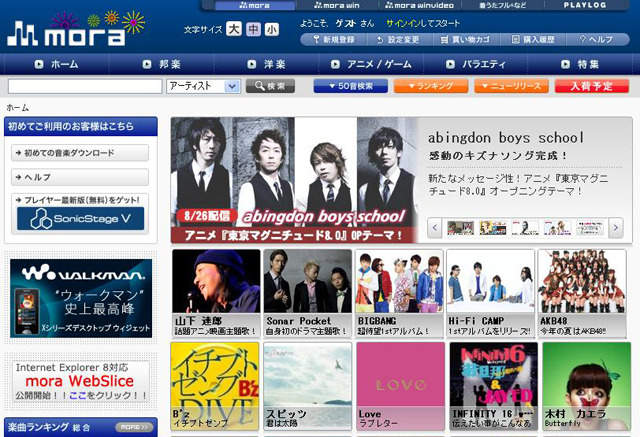Expand the ランキング dropdown
The height and width of the screenshot is (437, 640).
pyautogui.click(x=431, y=86)
